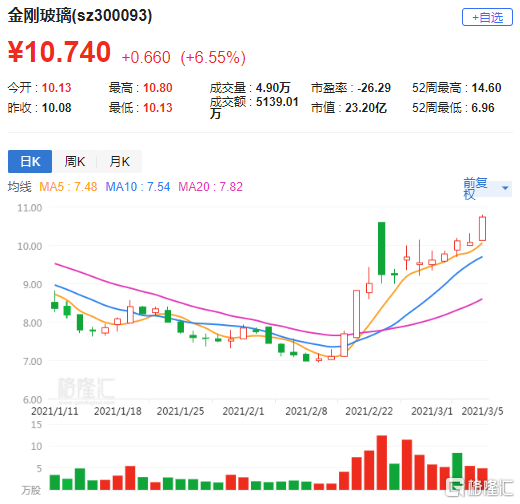The image size is (520, 504).
Task: Click the 2021/2/1 date axis label
Action: 243,411
